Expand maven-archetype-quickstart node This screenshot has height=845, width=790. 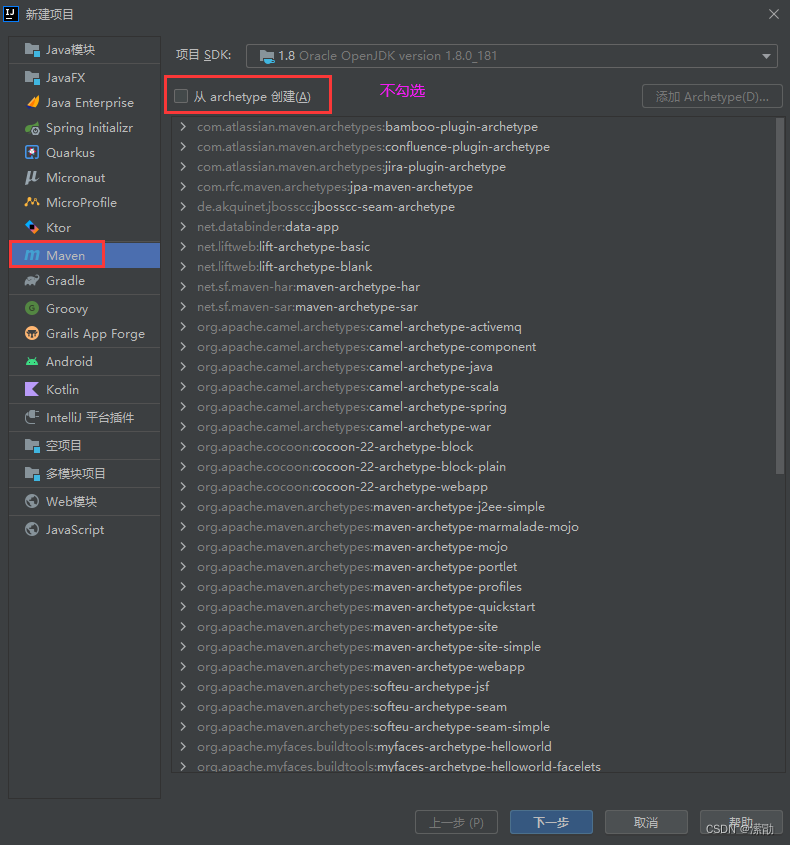[x=183, y=606]
